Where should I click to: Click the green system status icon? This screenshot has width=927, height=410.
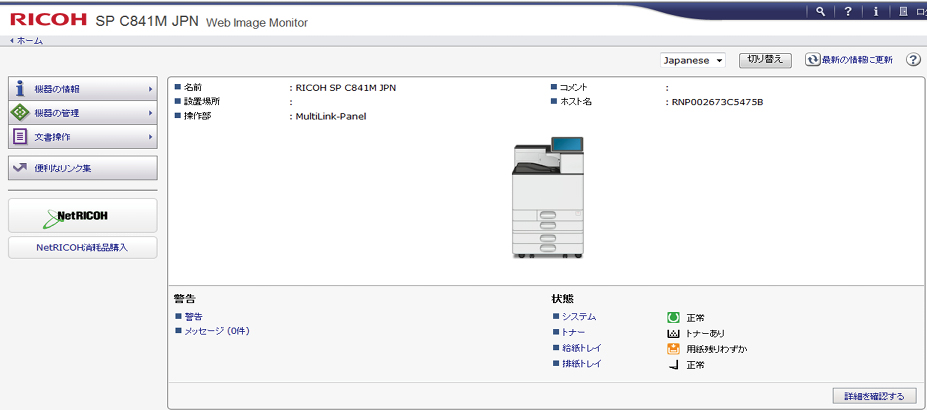coord(674,317)
